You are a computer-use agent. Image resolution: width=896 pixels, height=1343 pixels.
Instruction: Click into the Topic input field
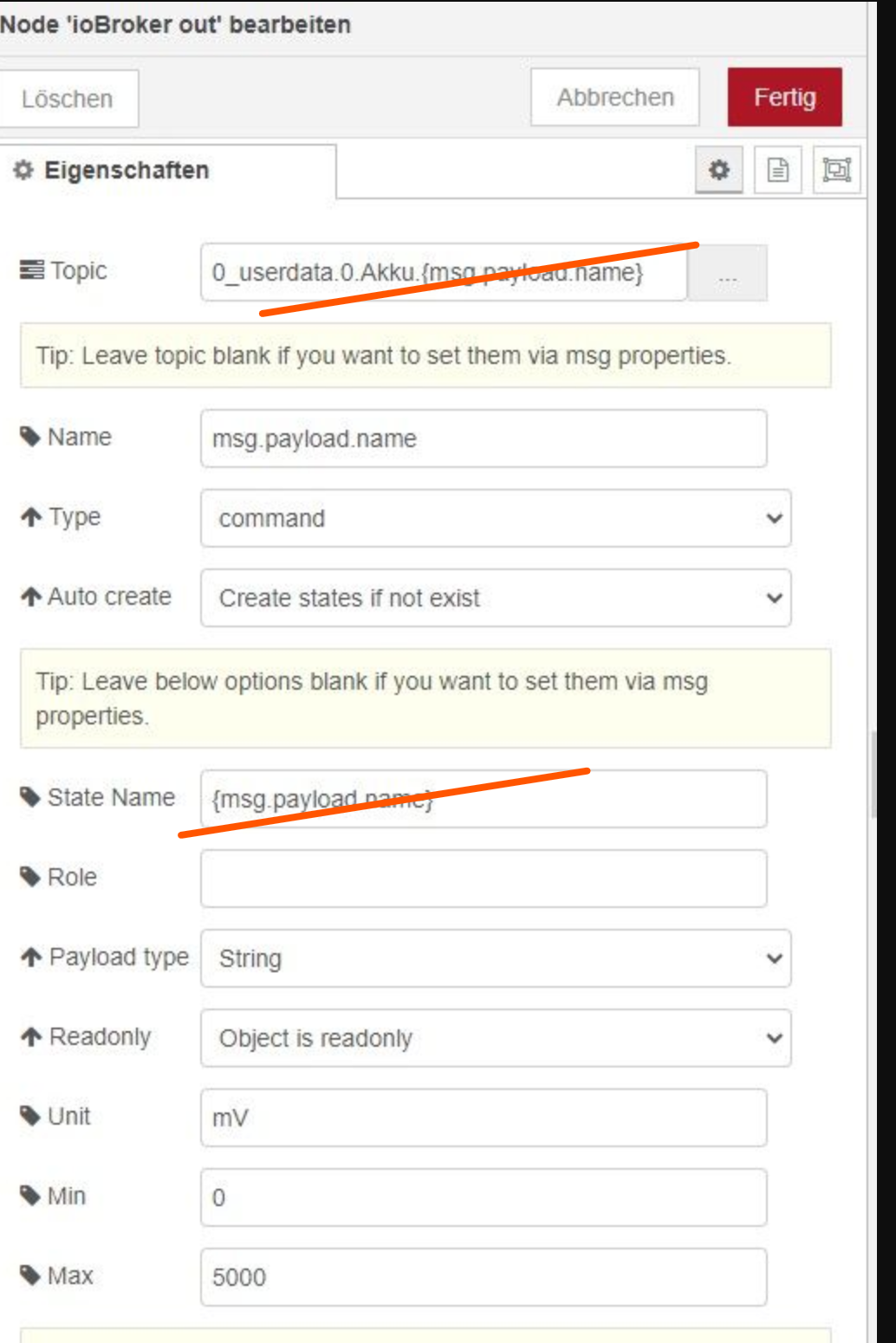coord(443,274)
